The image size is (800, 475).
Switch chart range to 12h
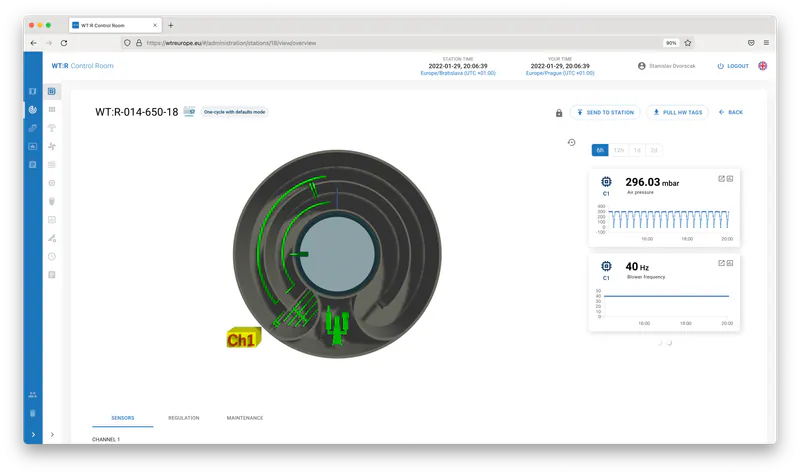[x=618, y=150]
